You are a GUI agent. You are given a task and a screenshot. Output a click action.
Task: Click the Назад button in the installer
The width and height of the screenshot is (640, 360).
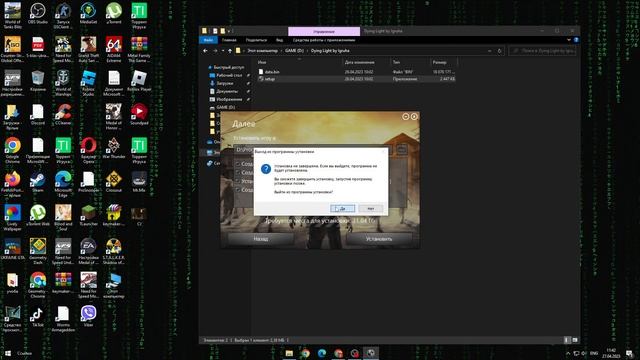(260, 239)
